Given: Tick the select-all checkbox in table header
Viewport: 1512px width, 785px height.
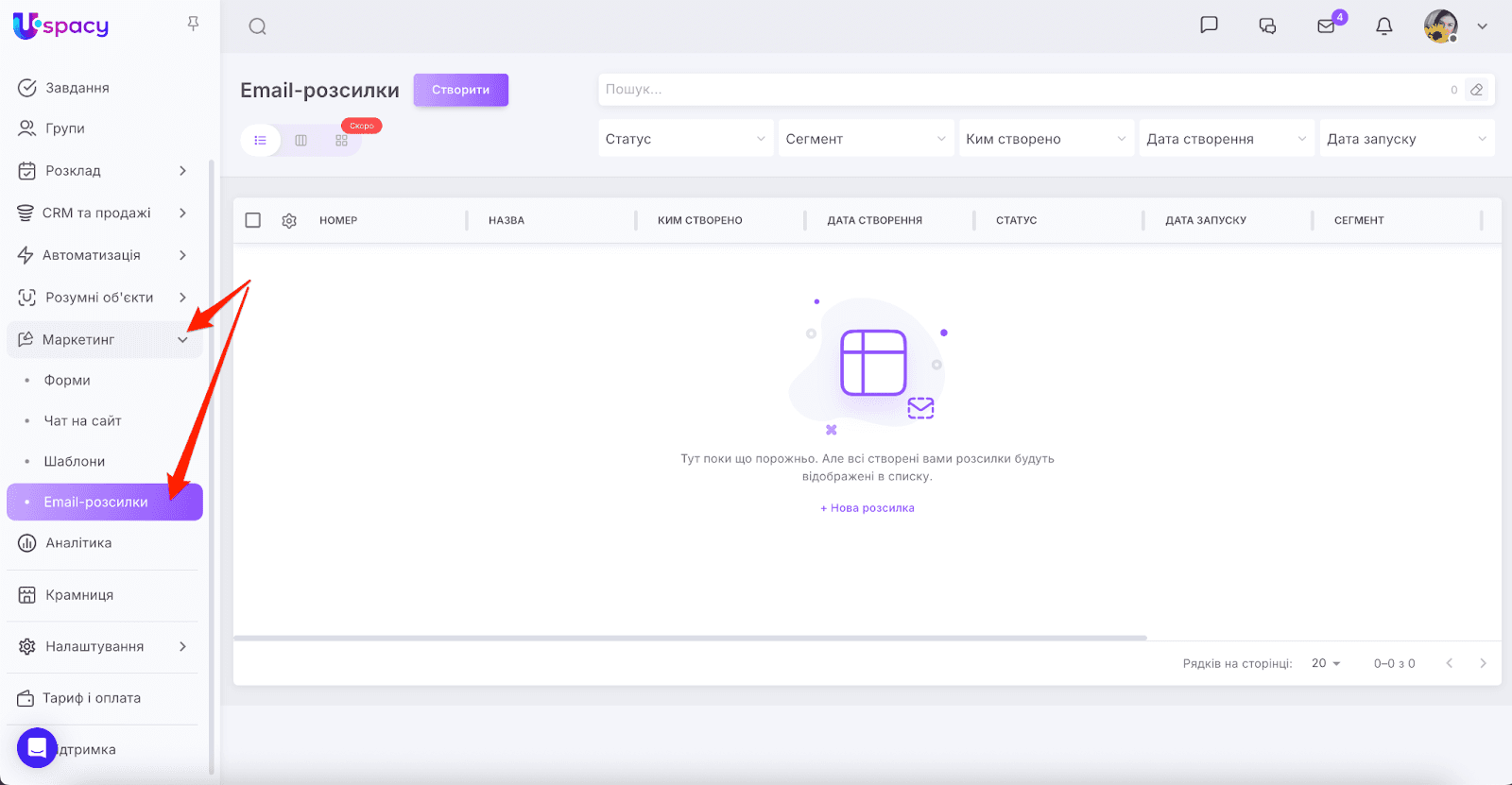Looking at the screenshot, I should click(x=253, y=220).
